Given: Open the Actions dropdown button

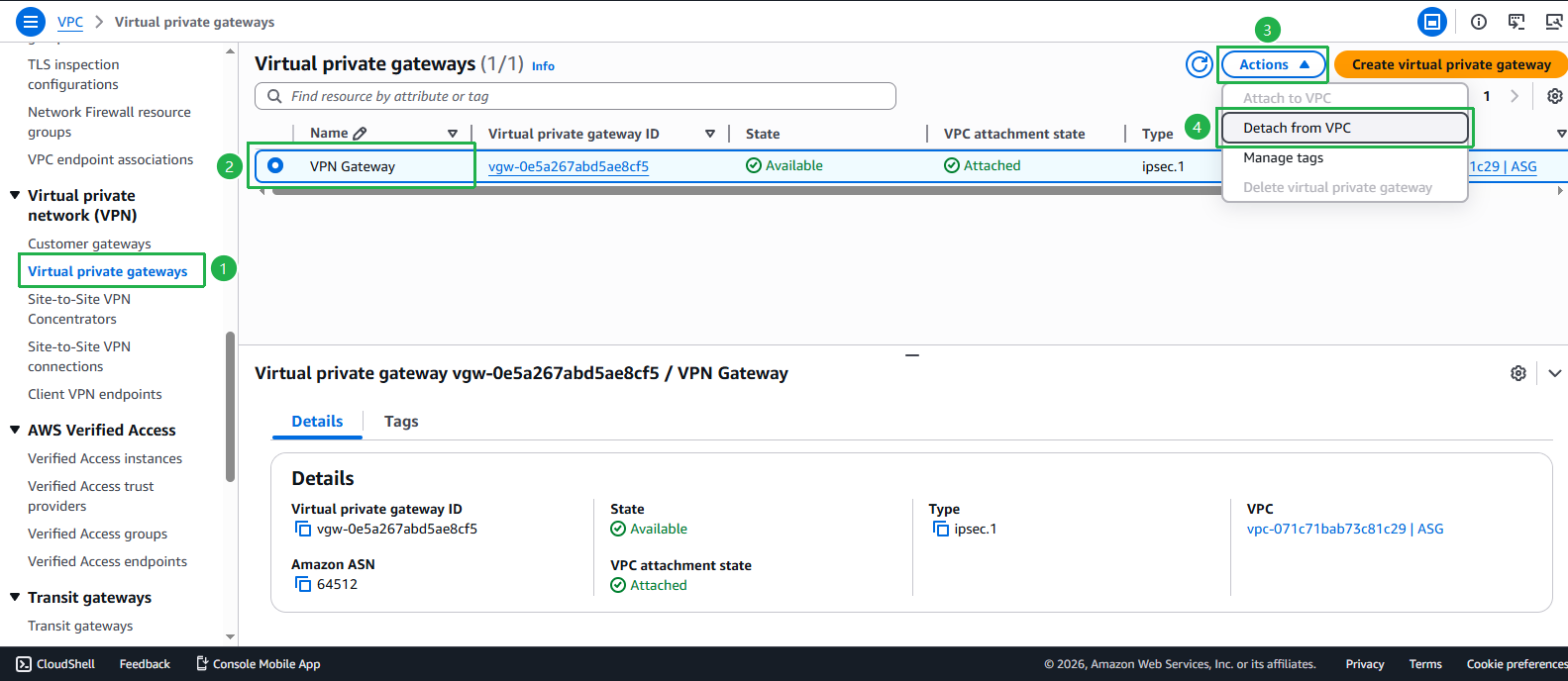Looking at the screenshot, I should click(1274, 64).
